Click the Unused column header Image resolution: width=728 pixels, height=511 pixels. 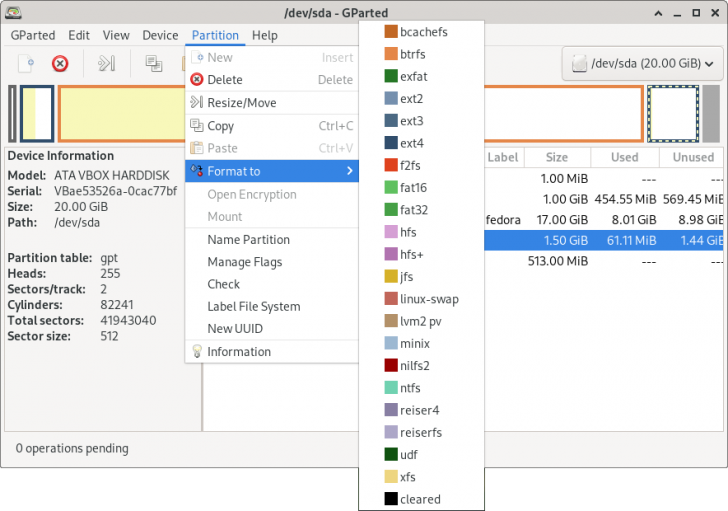click(x=692, y=157)
